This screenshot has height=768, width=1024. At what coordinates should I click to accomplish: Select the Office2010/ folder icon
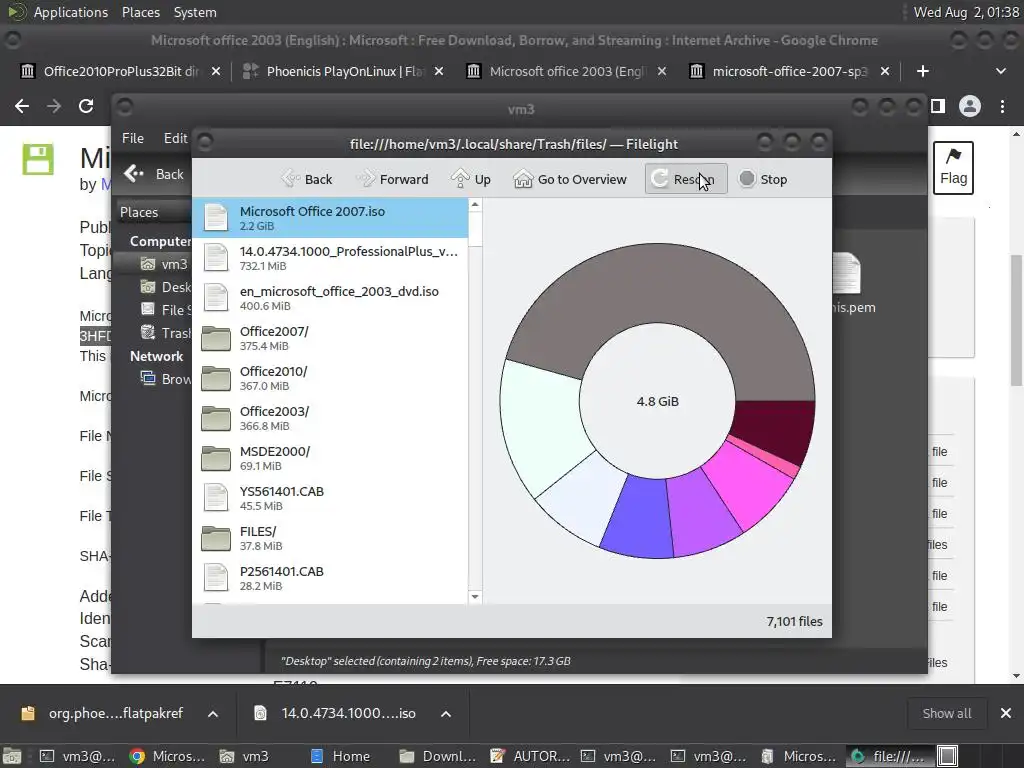point(216,378)
